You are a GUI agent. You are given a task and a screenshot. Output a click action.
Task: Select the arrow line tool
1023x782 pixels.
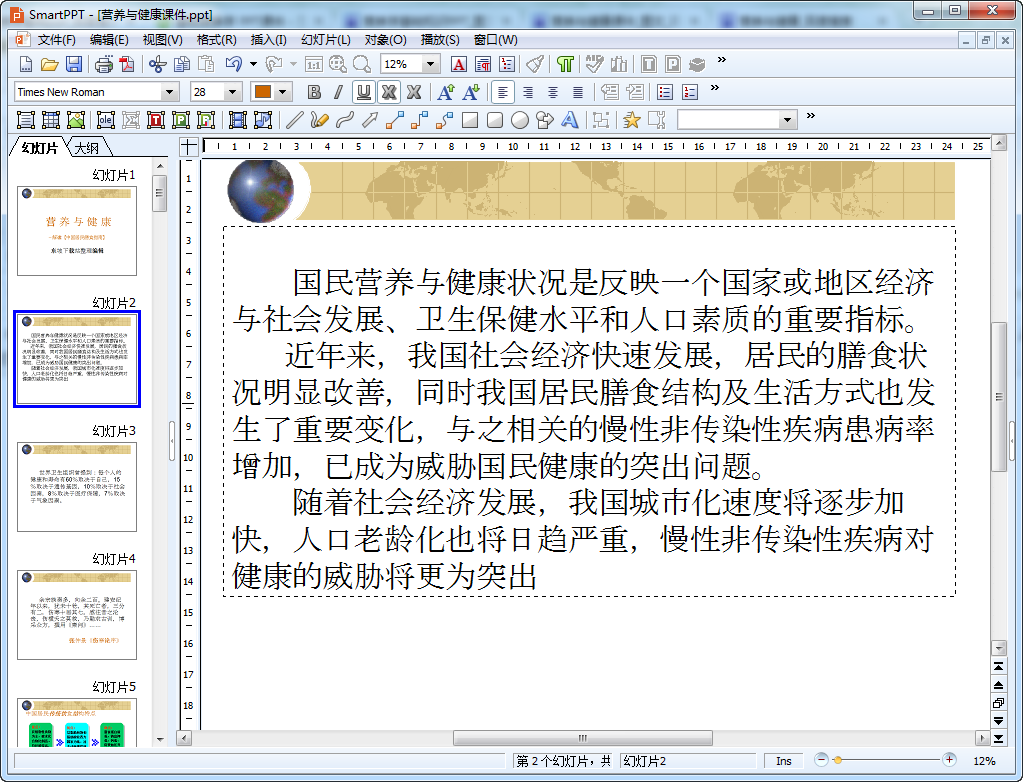tap(370, 120)
